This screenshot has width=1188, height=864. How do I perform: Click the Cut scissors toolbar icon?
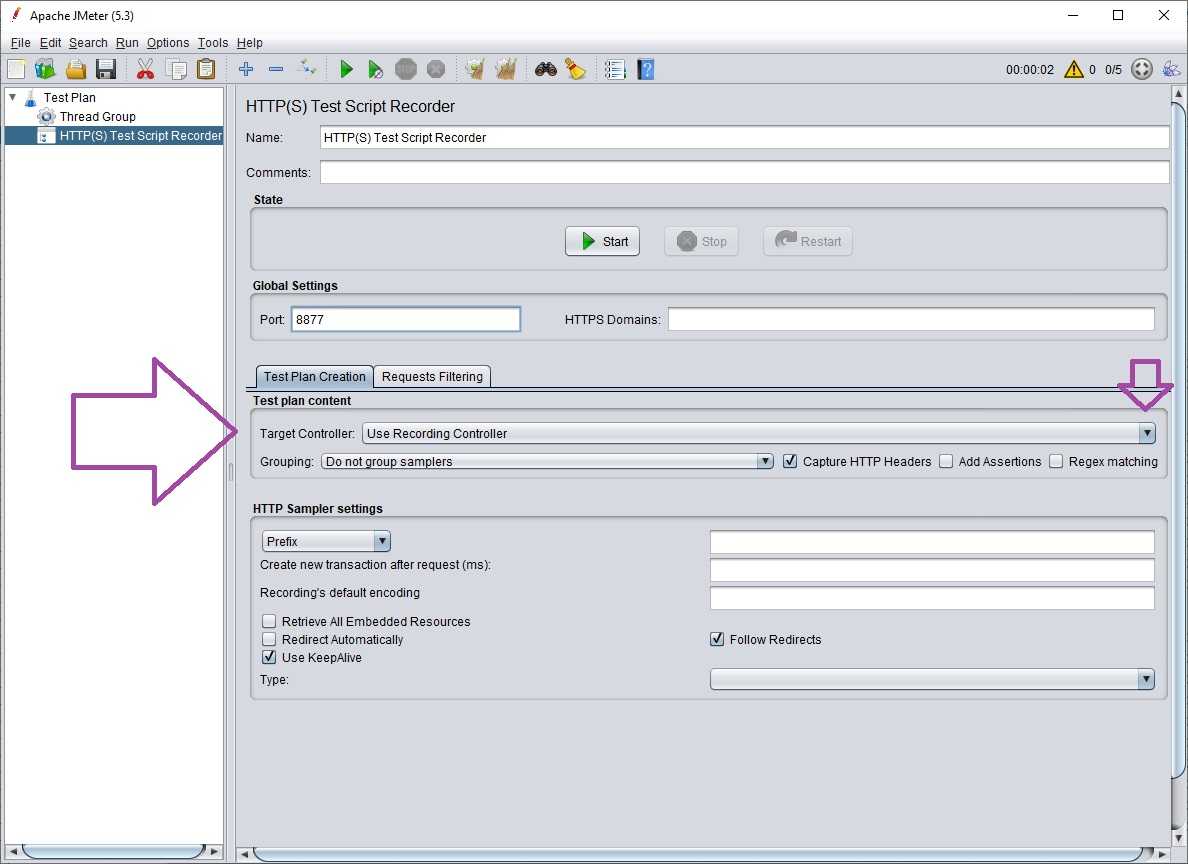click(x=145, y=69)
